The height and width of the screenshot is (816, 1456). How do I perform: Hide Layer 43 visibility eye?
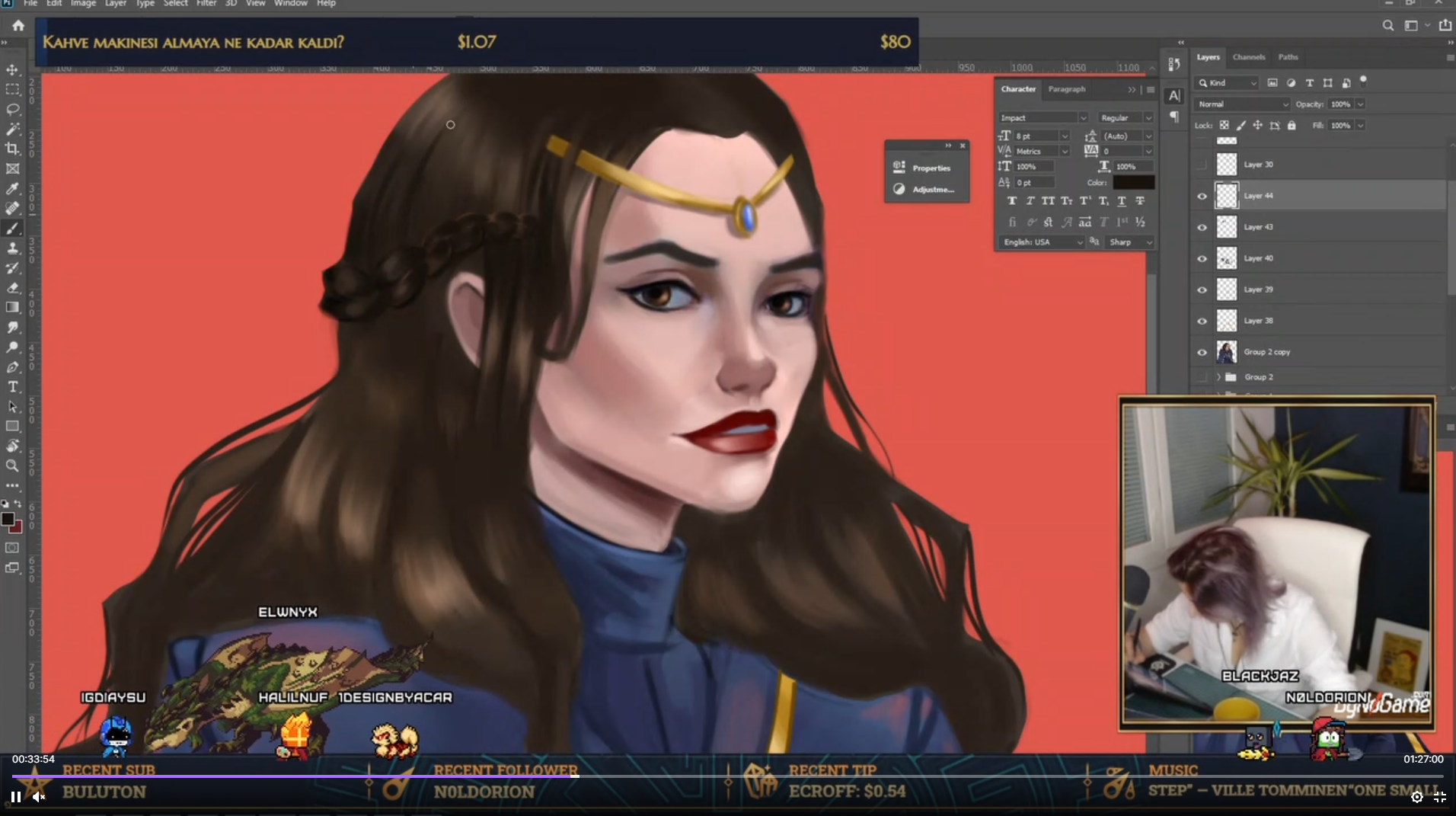click(1202, 228)
